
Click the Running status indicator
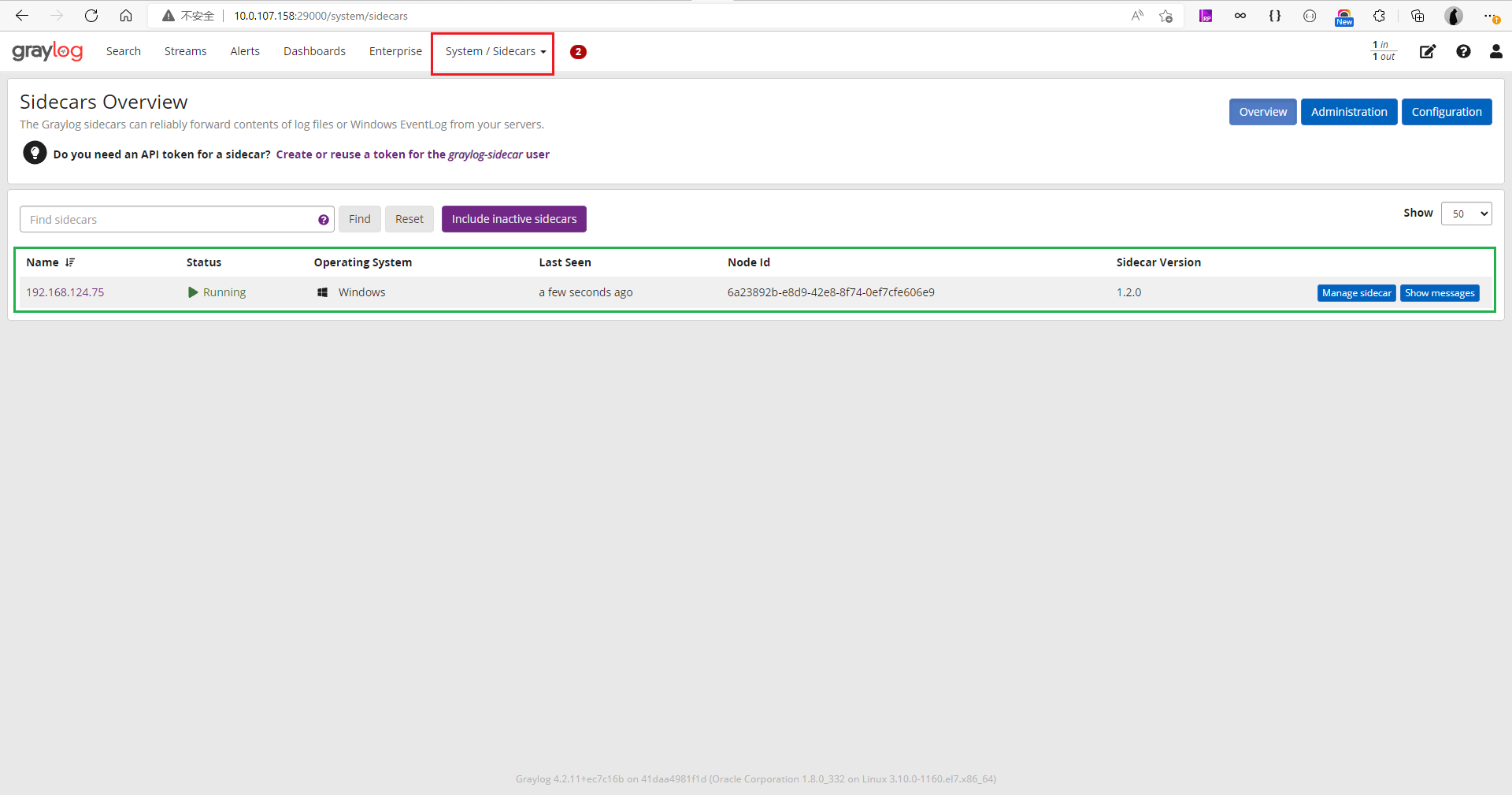click(x=217, y=292)
